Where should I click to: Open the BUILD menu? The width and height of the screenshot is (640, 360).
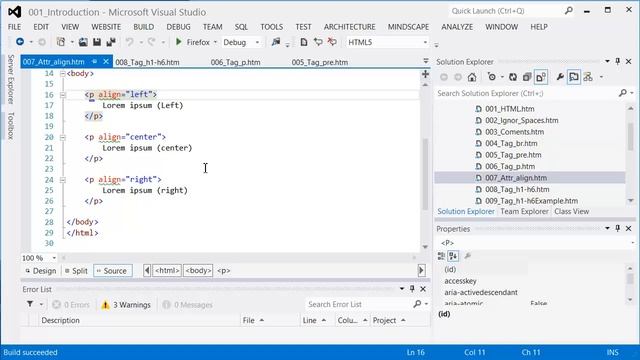(144, 27)
